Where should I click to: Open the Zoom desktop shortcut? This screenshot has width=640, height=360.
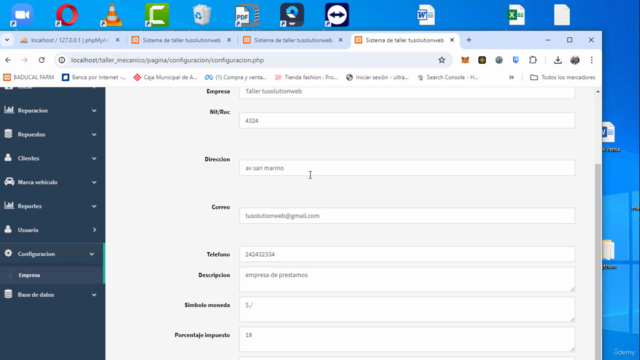[22, 15]
